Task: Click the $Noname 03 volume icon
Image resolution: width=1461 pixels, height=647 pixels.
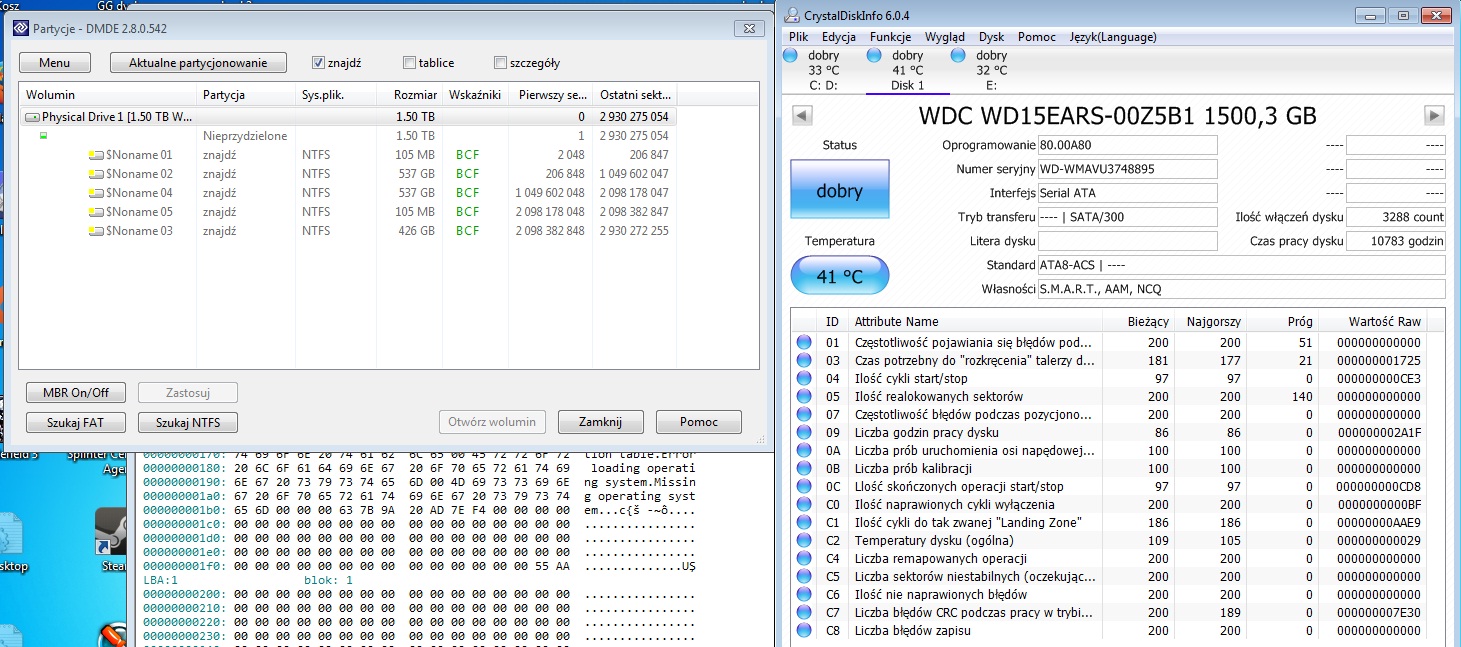Action: click(96, 231)
